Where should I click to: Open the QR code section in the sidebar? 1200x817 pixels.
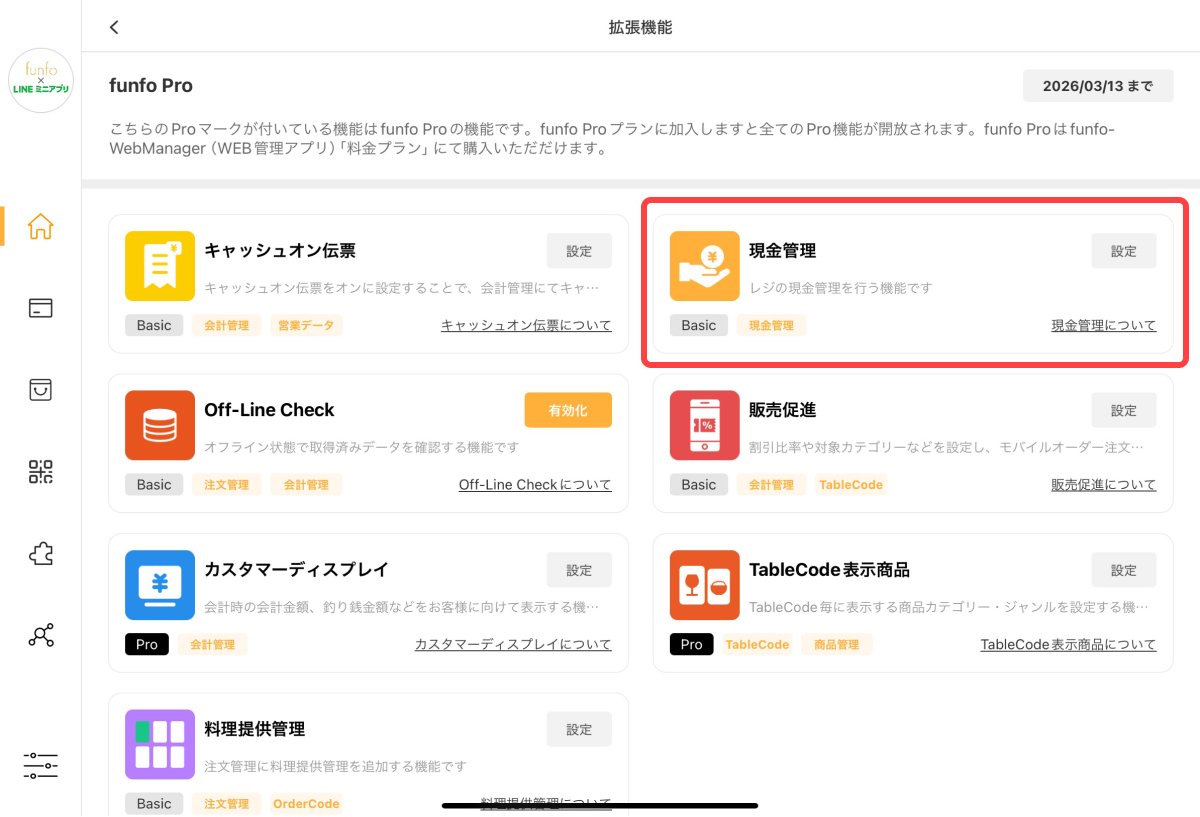point(41,471)
